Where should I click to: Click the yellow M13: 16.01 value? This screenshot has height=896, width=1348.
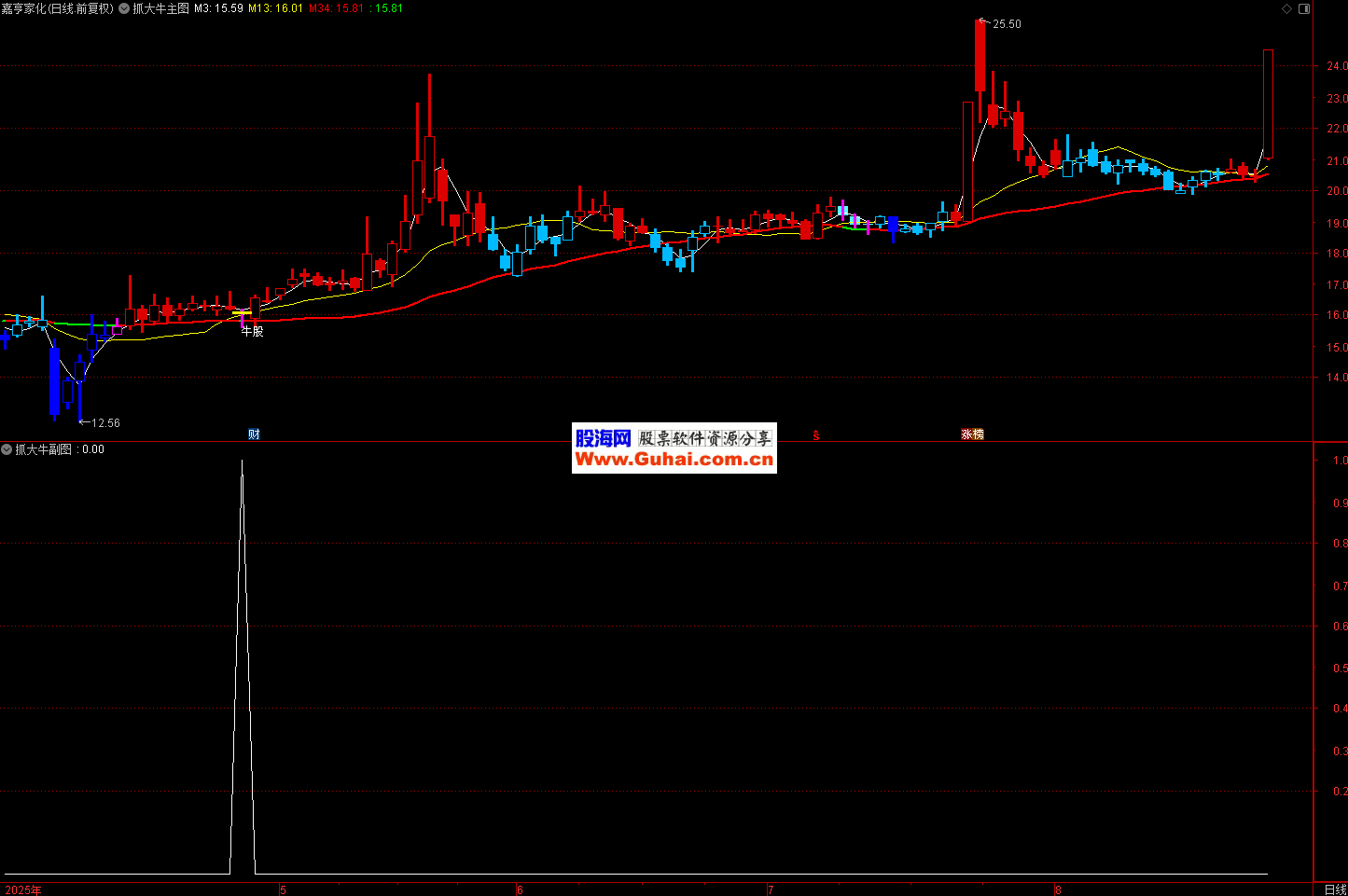(x=275, y=8)
